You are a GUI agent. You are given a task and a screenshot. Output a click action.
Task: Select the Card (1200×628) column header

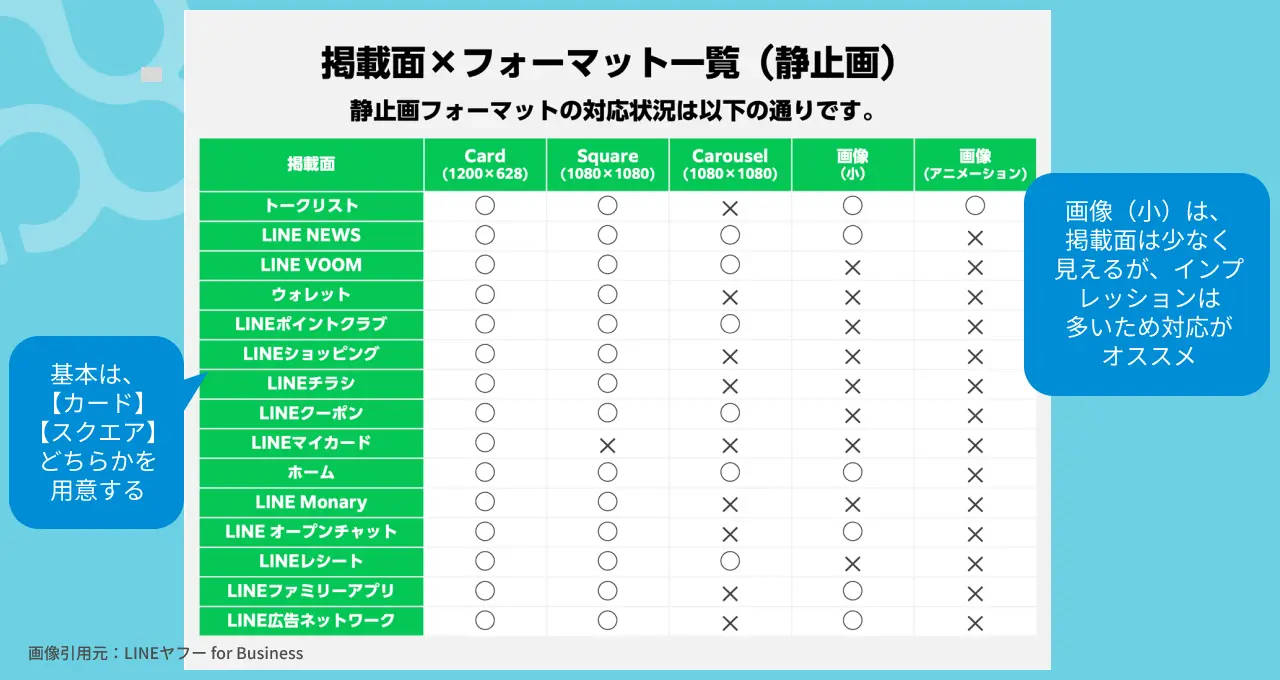[485, 164]
